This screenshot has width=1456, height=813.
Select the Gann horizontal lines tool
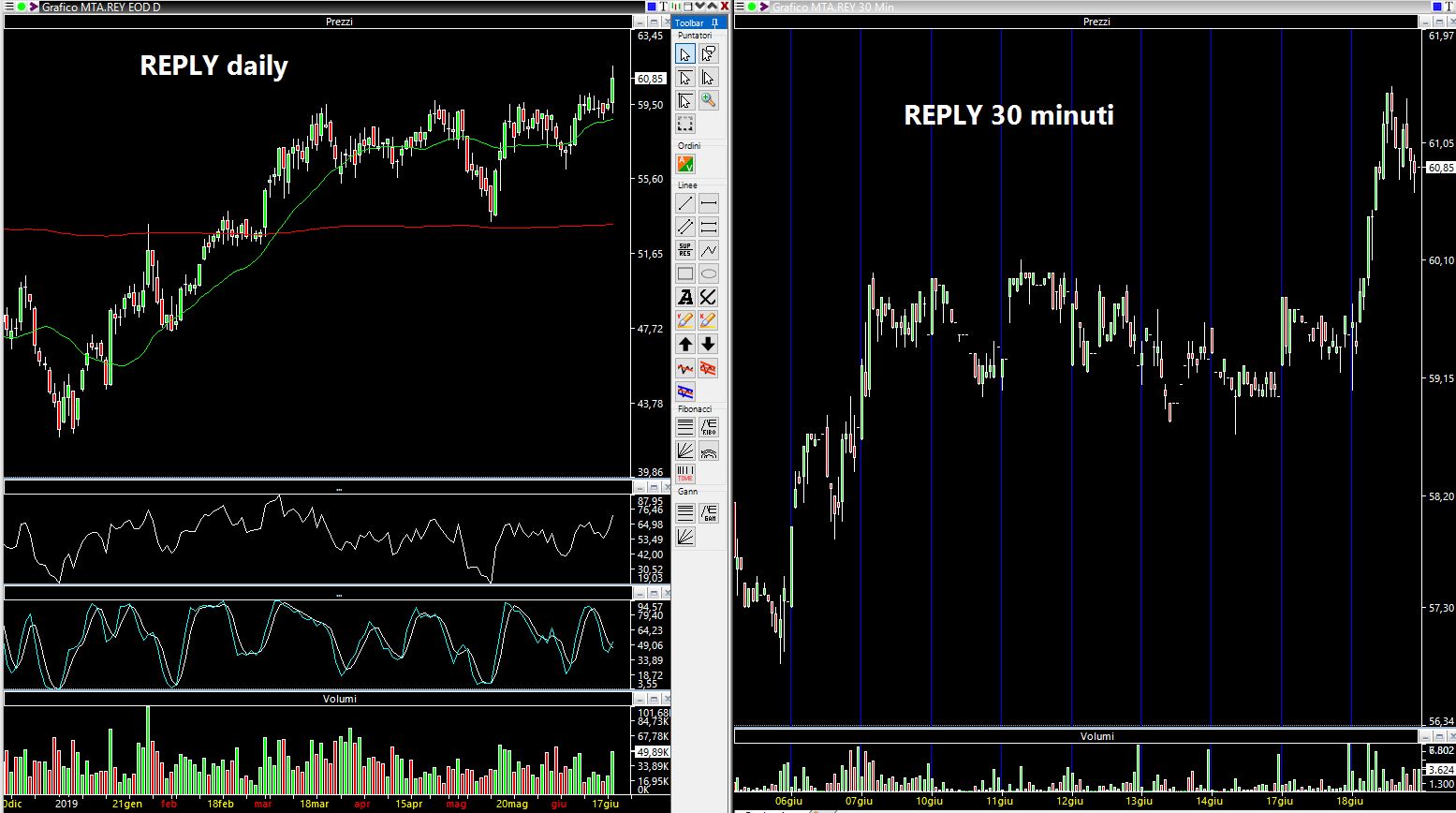[x=685, y=513]
